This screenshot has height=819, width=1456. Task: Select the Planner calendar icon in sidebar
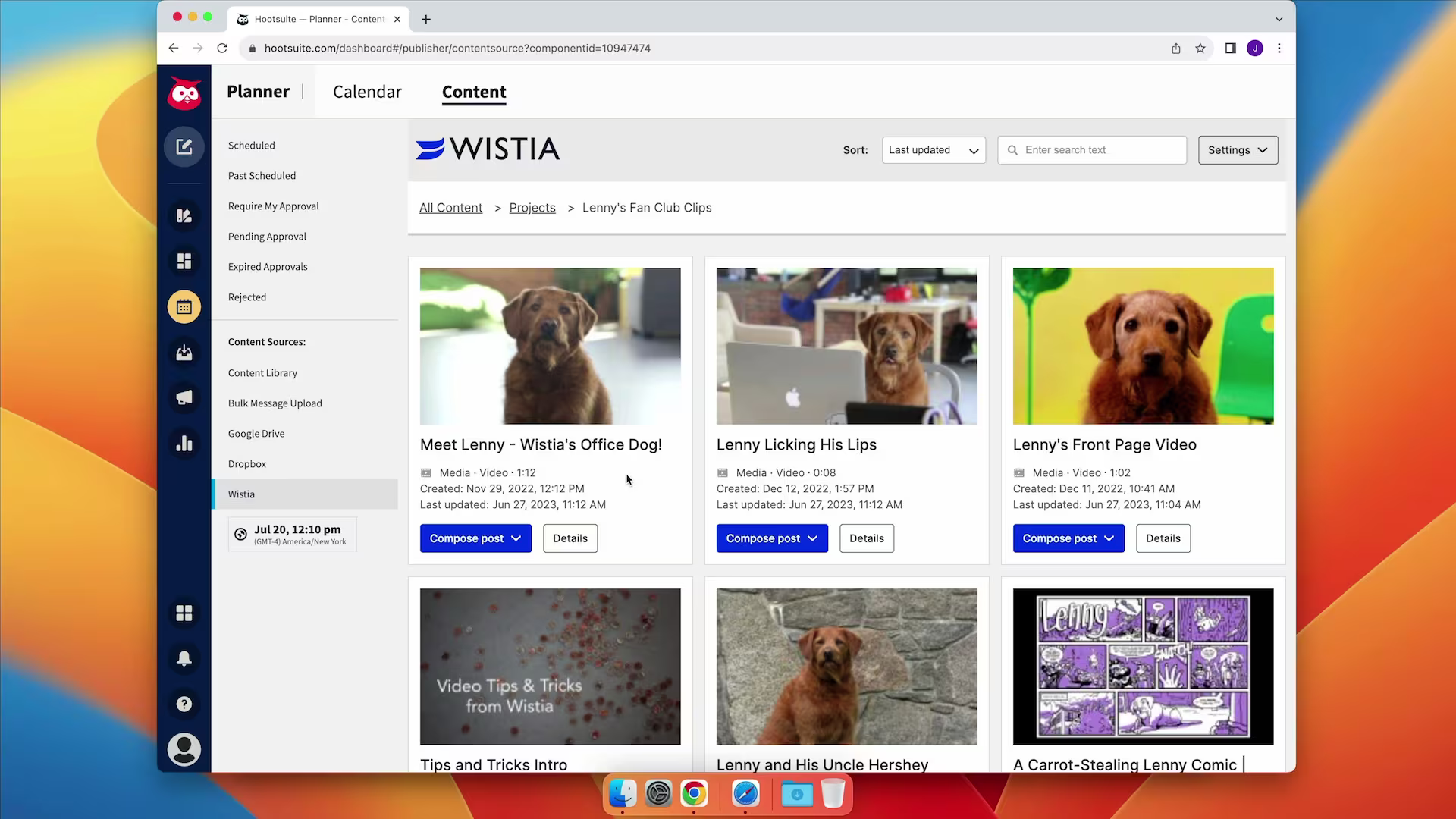pyautogui.click(x=184, y=307)
